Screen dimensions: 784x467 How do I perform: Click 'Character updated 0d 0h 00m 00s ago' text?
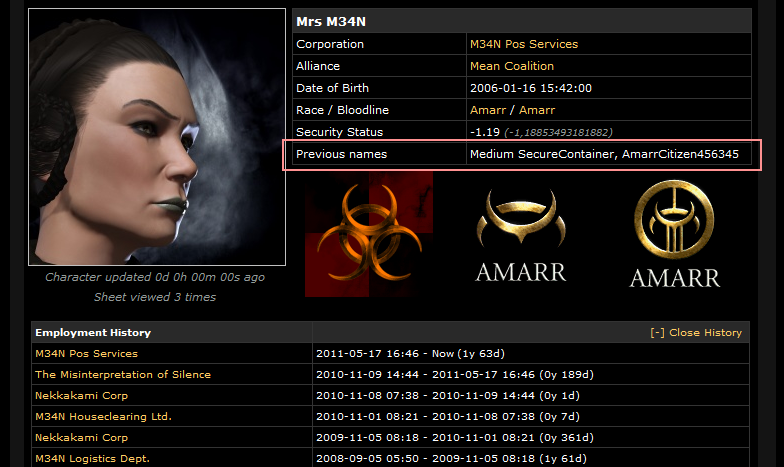pyautogui.click(x=155, y=277)
